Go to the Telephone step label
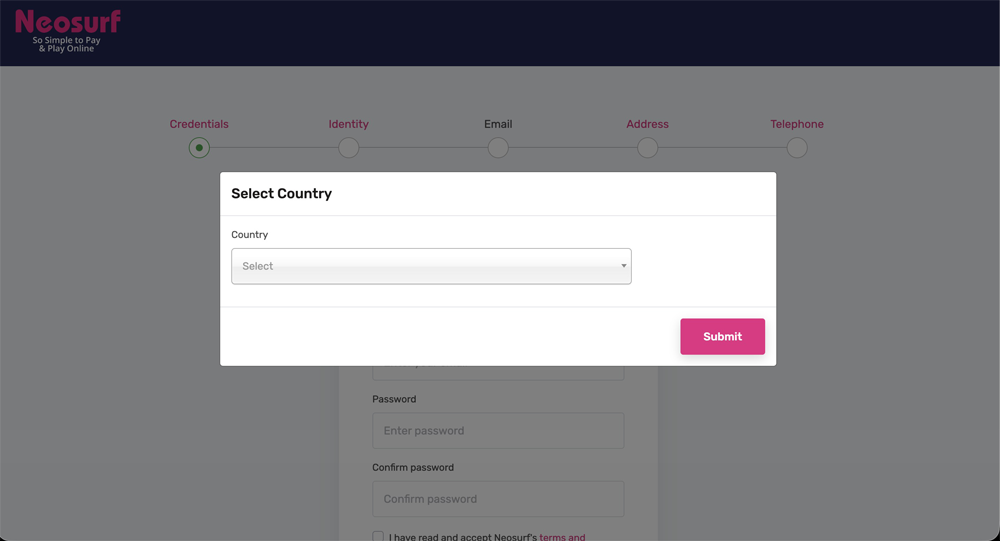1000x541 pixels. (x=797, y=124)
